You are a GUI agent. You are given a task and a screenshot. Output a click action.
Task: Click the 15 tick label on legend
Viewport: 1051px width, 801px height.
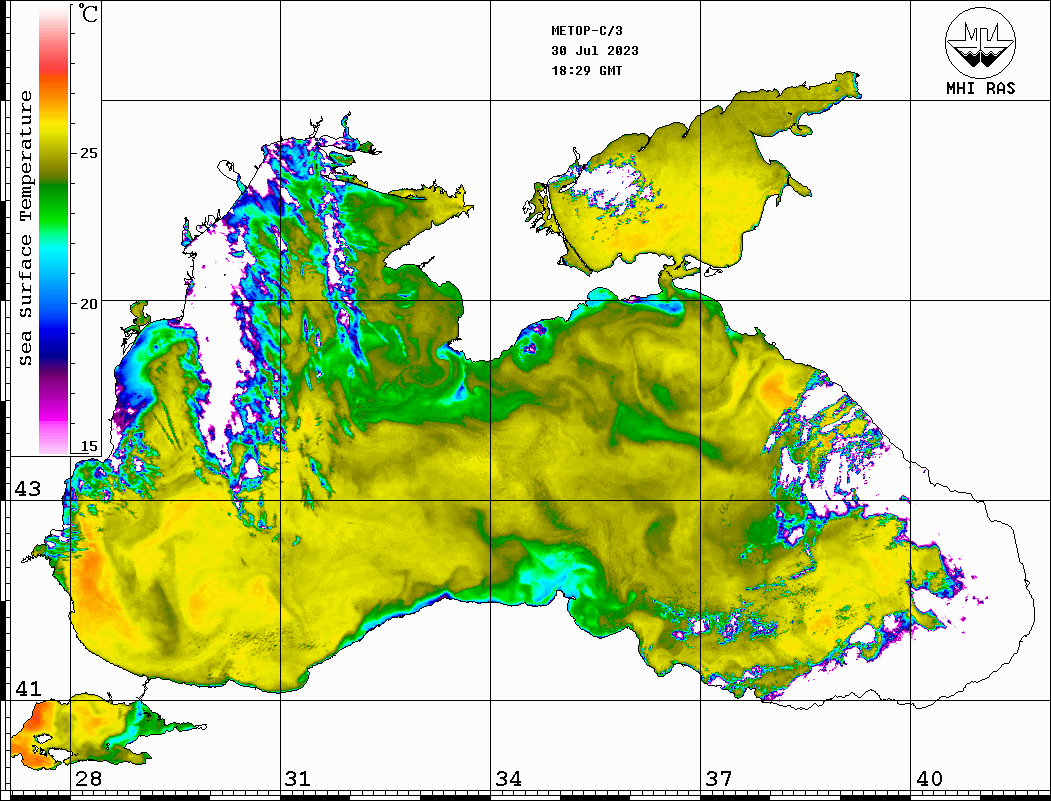[x=88, y=446]
